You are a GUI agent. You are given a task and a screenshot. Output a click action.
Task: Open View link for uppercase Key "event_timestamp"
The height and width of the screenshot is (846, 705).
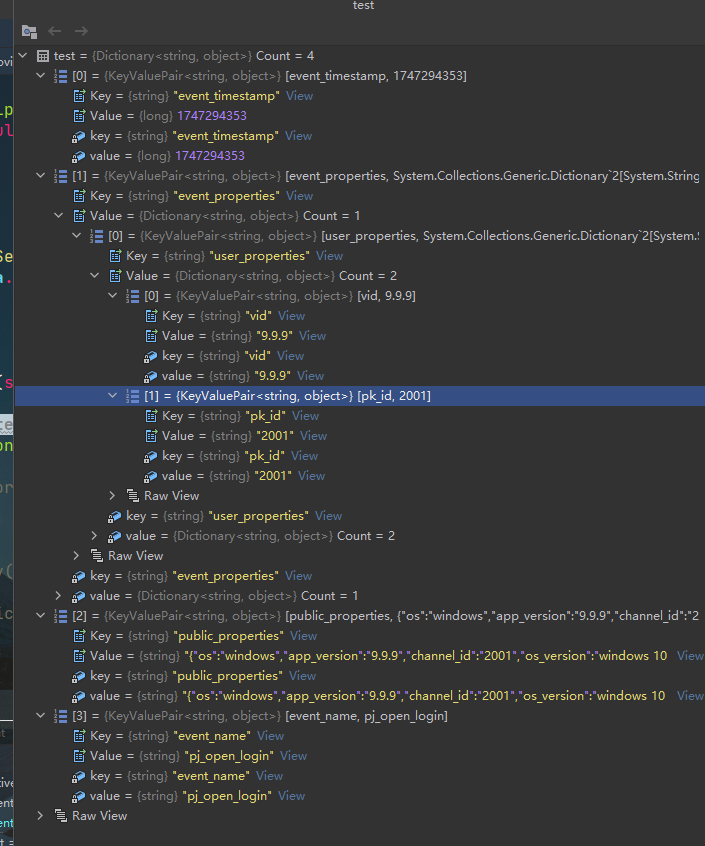coord(299,96)
